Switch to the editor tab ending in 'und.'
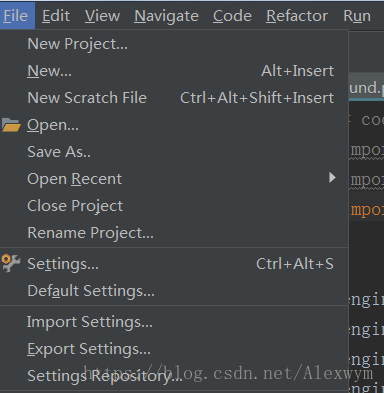The width and height of the screenshot is (384, 393). pyautogui.click(x=366, y=87)
